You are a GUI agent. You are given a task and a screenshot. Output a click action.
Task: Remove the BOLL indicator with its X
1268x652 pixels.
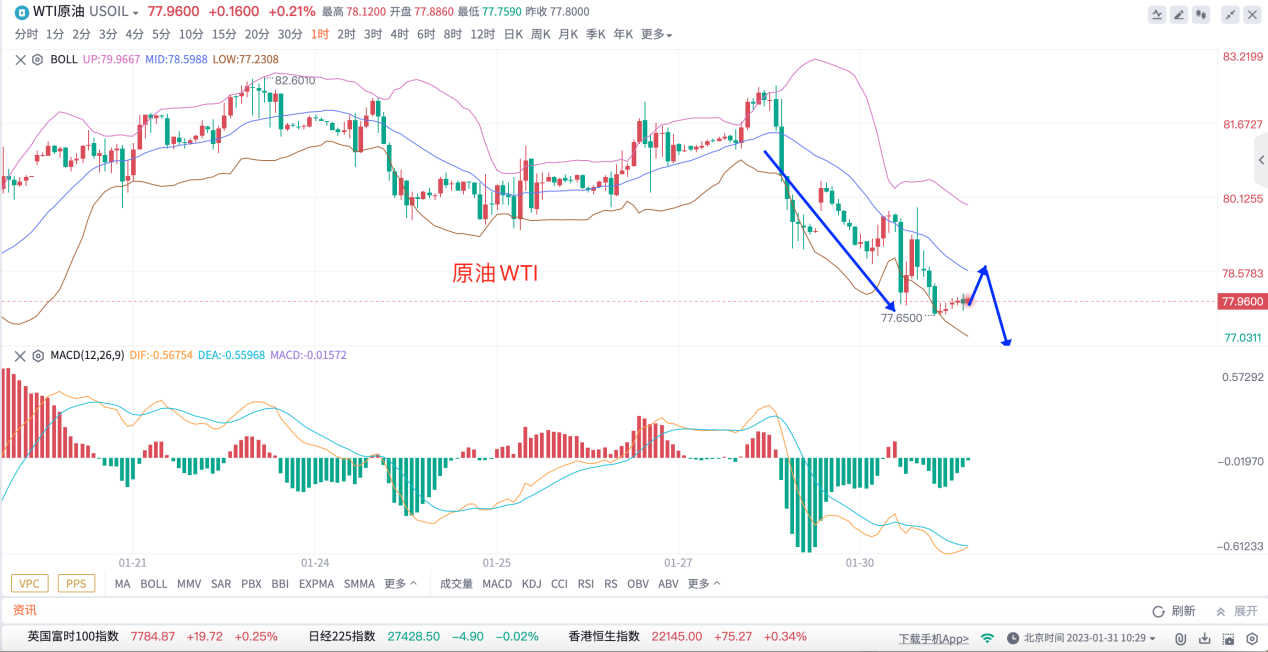(x=20, y=59)
